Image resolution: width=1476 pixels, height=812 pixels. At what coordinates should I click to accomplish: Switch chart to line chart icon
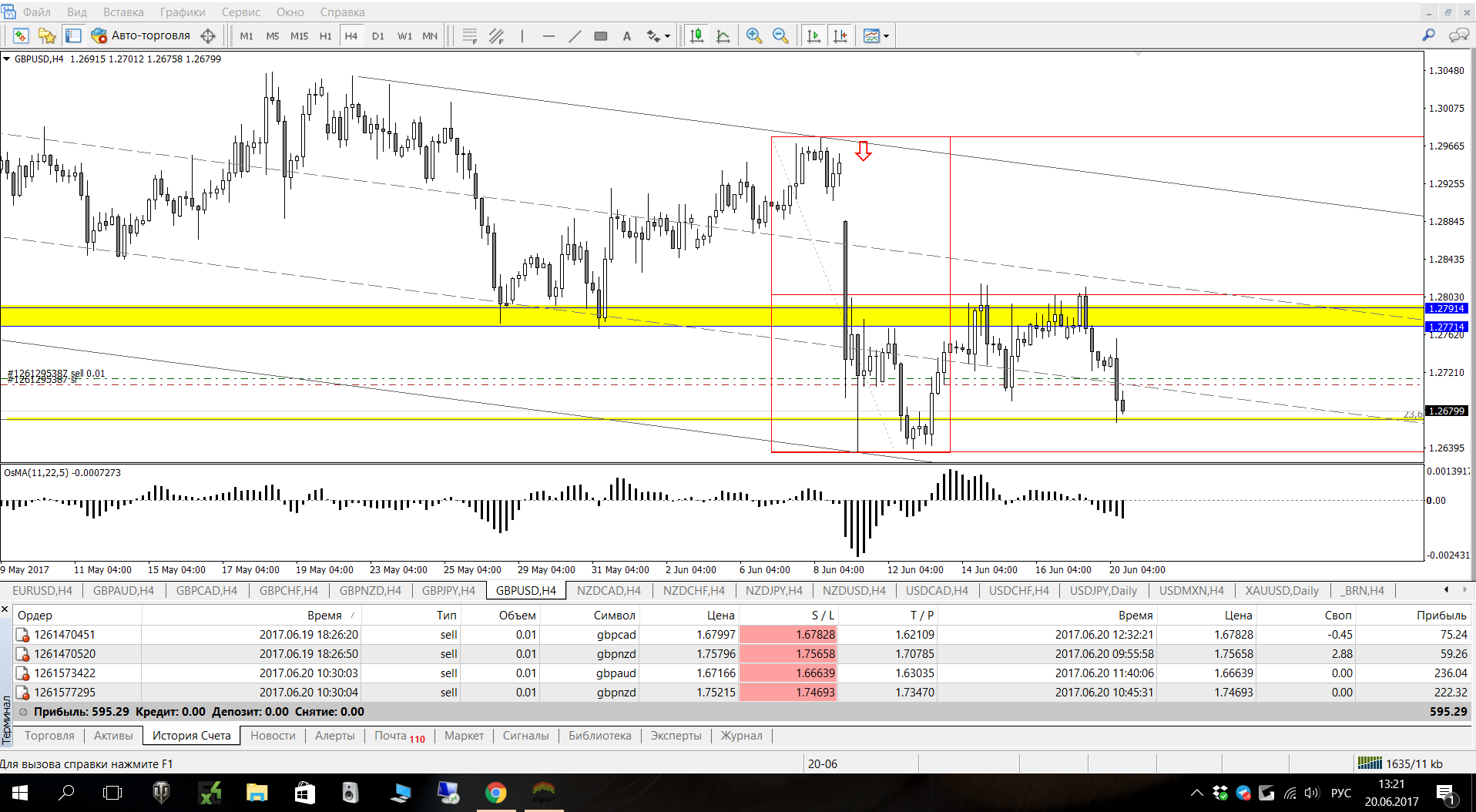point(723,36)
